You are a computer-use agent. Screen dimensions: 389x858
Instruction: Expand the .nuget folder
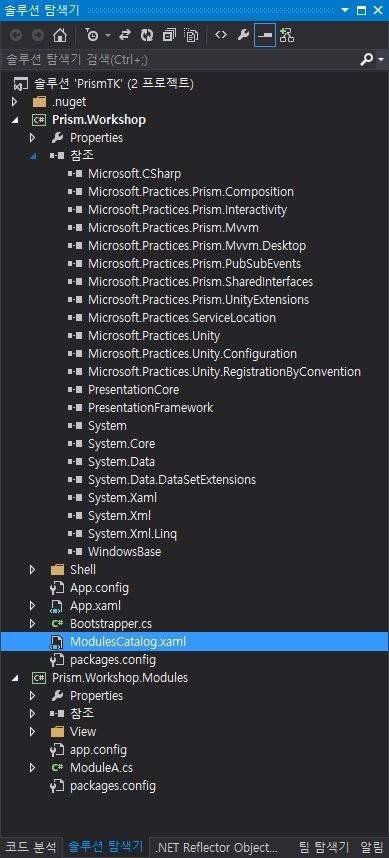[15, 101]
